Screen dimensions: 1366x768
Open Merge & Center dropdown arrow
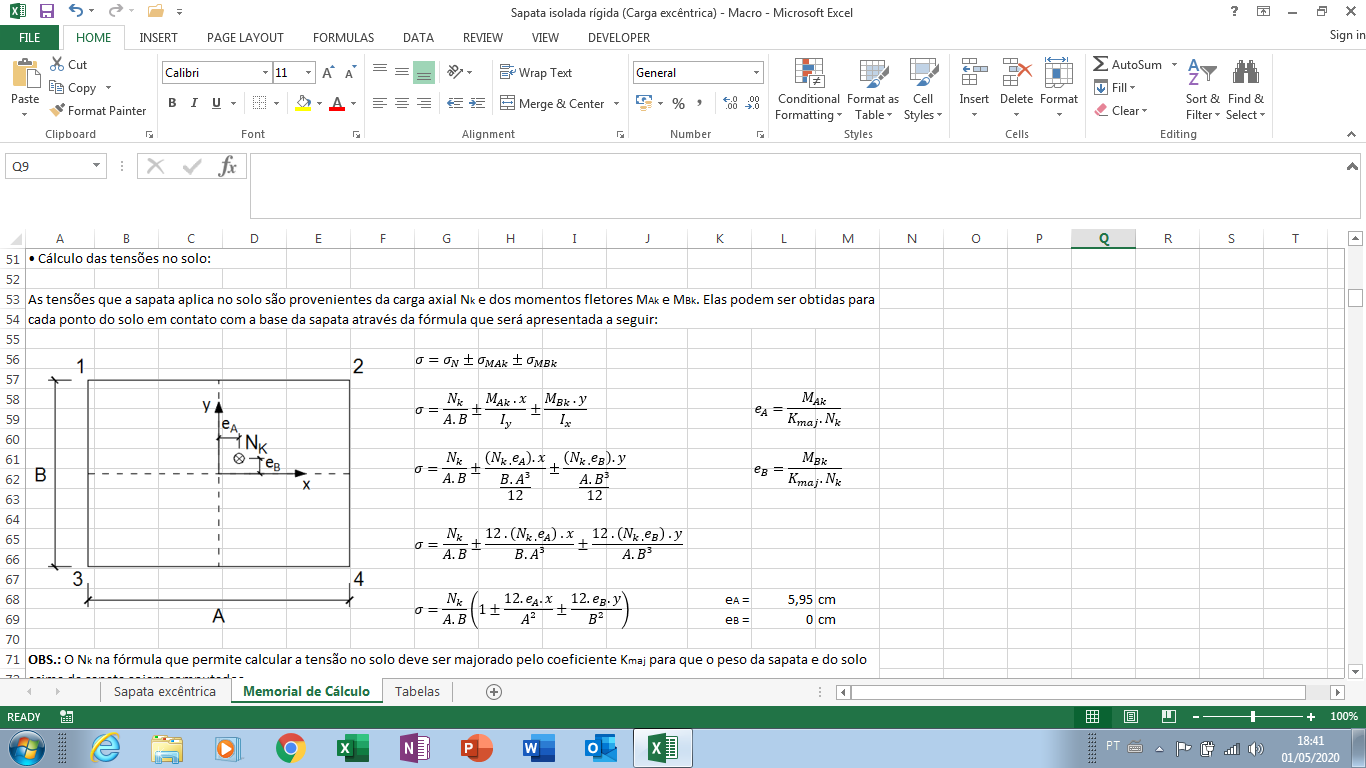tap(616, 103)
